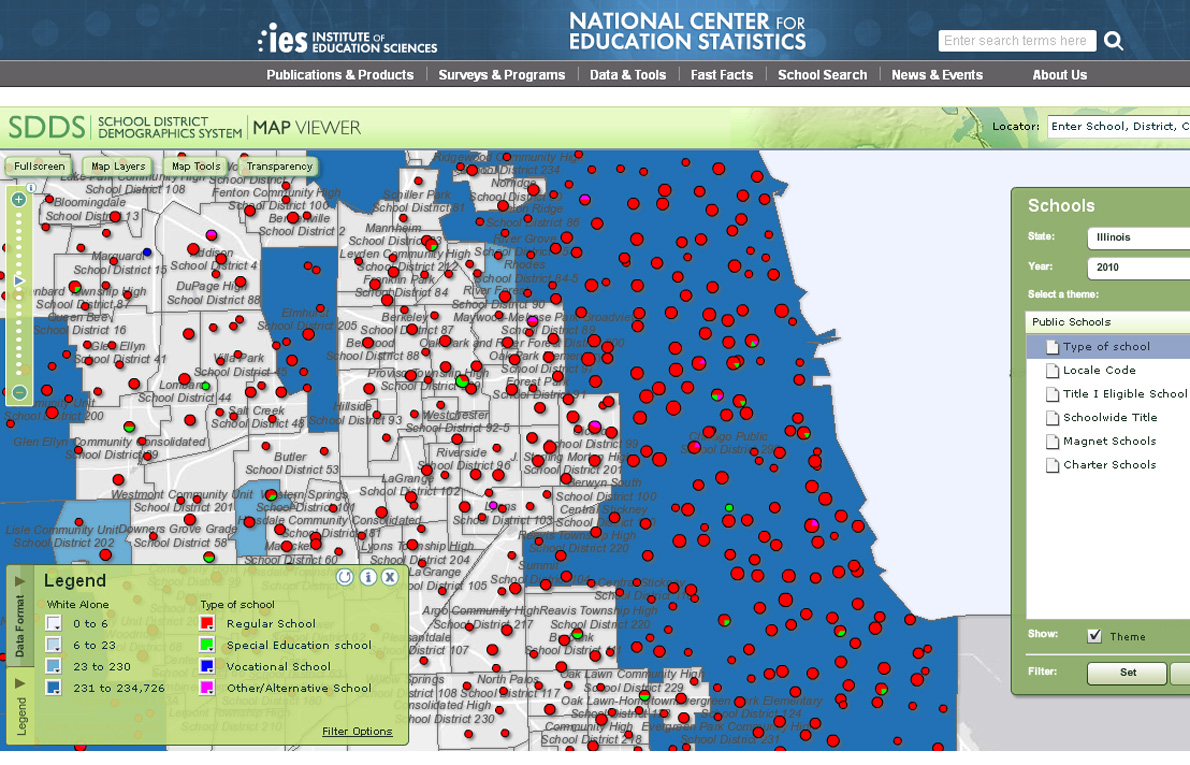Open the Filter Options link
The height and width of the screenshot is (765, 1190).
357,731
